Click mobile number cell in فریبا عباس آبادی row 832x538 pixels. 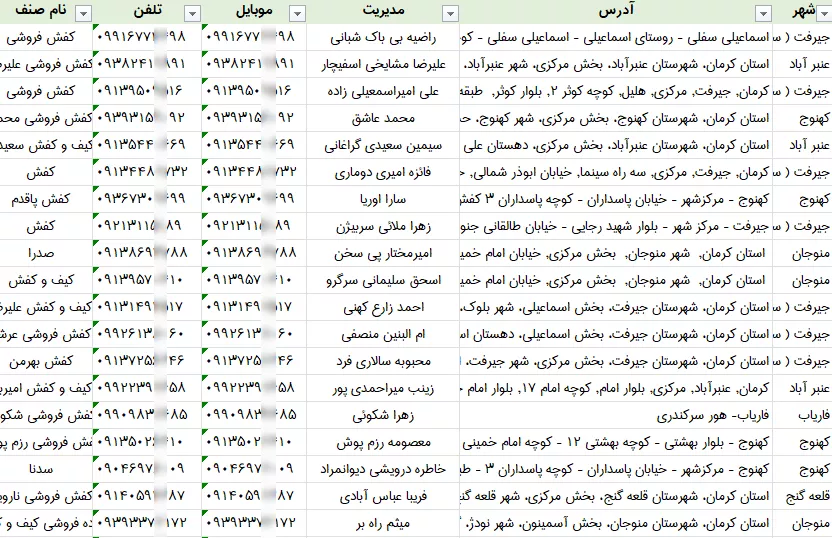click(254, 497)
